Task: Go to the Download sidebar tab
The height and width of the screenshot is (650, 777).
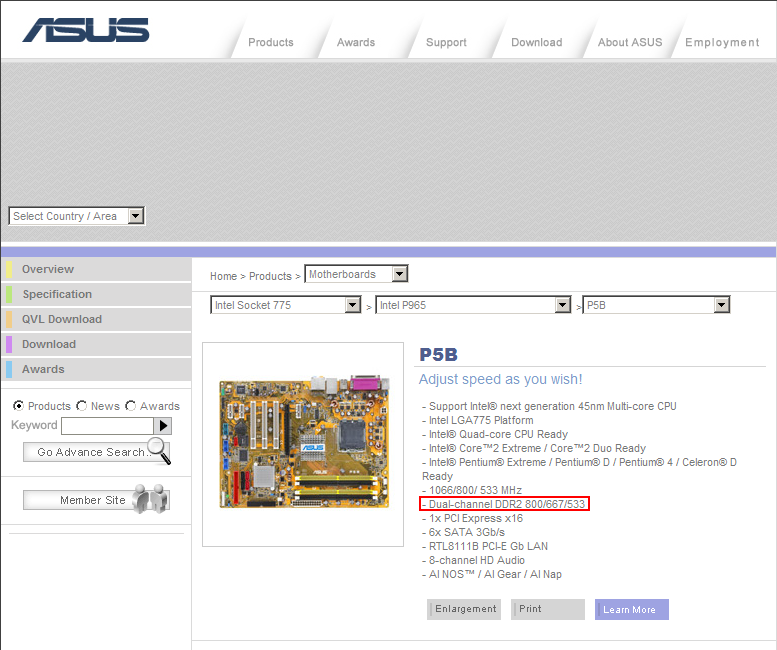Action: pyautogui.click(x=97, y=344)
